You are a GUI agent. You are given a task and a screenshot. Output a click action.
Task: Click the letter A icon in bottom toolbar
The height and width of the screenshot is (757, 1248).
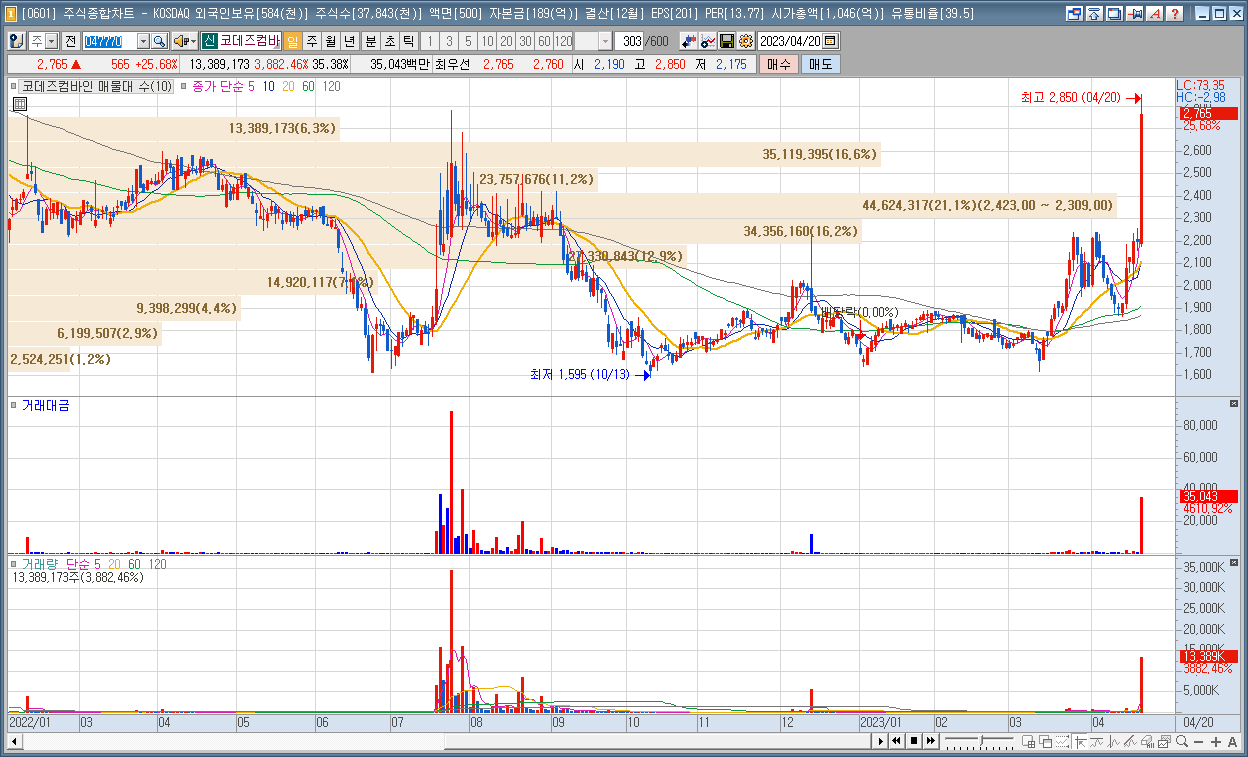pos(1232,741)
